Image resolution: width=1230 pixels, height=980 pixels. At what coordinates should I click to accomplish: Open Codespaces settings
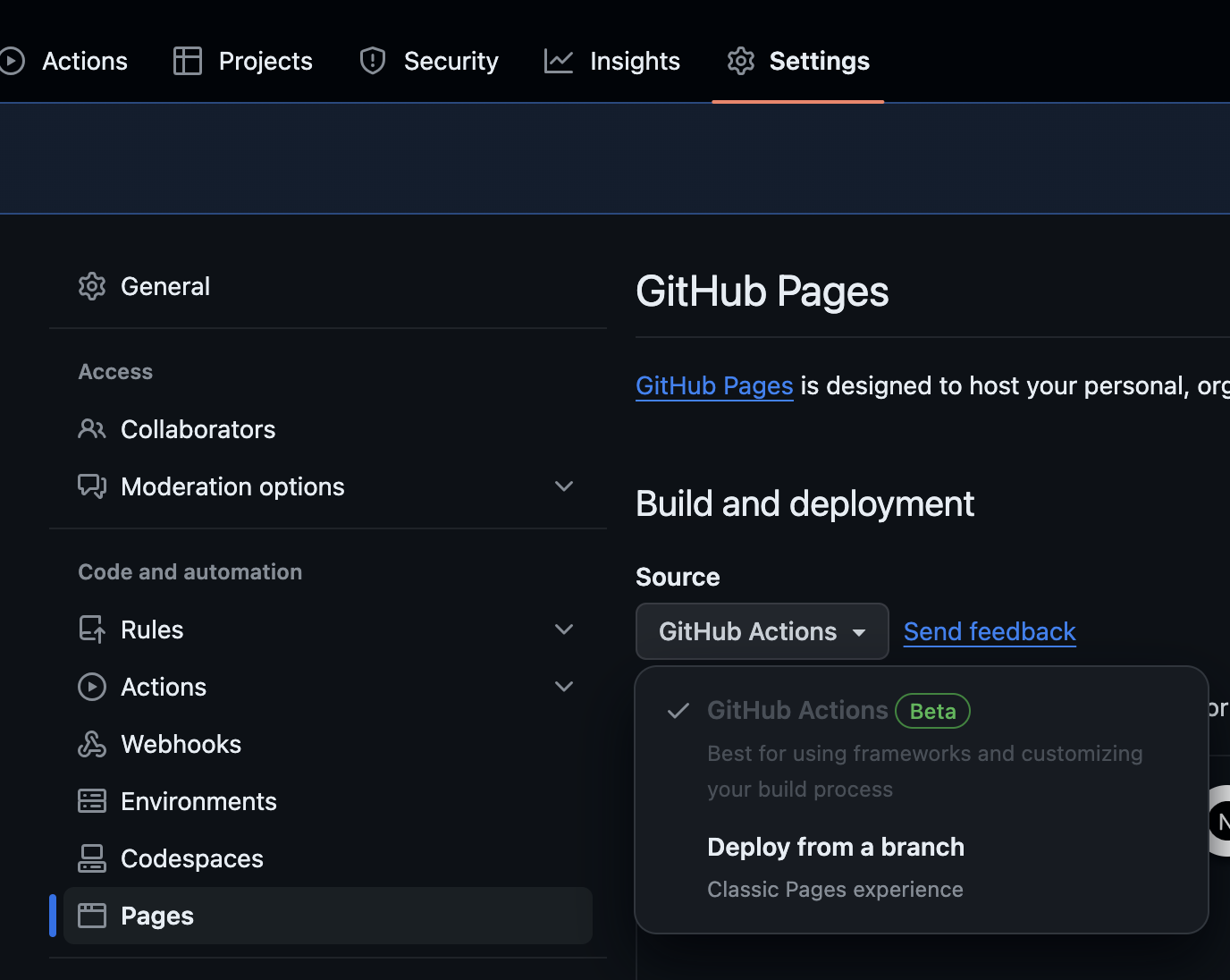pos(328,858)
